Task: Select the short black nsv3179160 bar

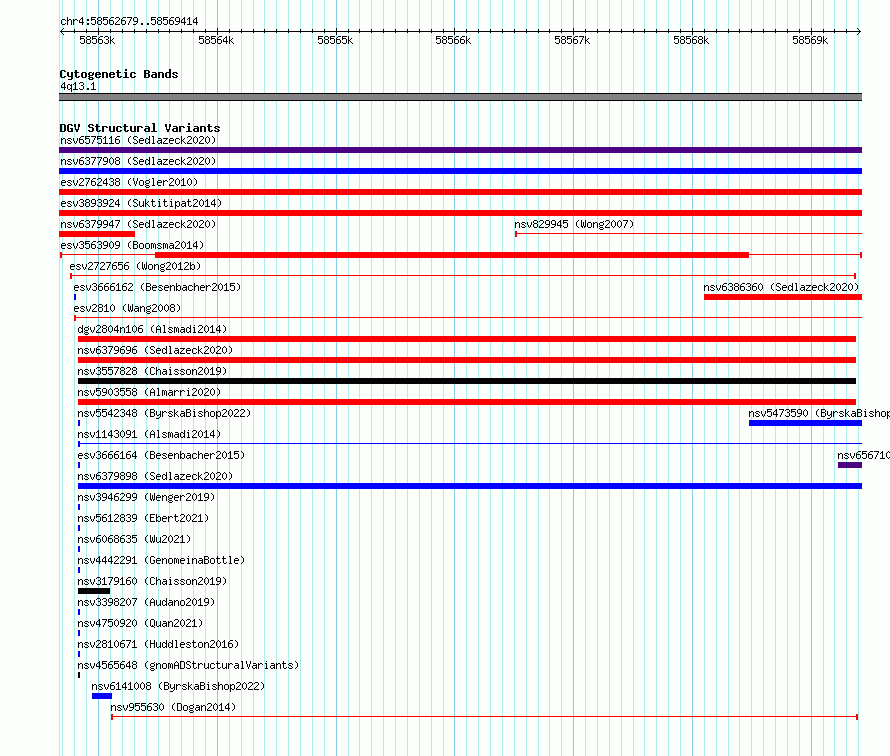Action: (94, 591)
